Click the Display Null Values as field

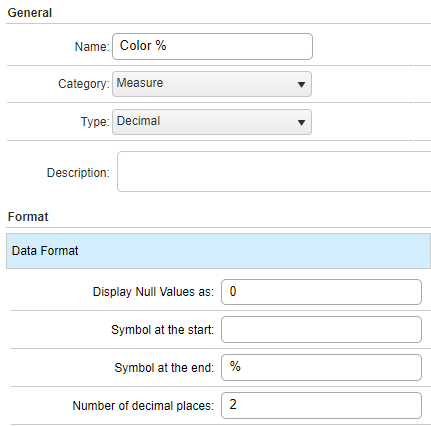[321, 292]
